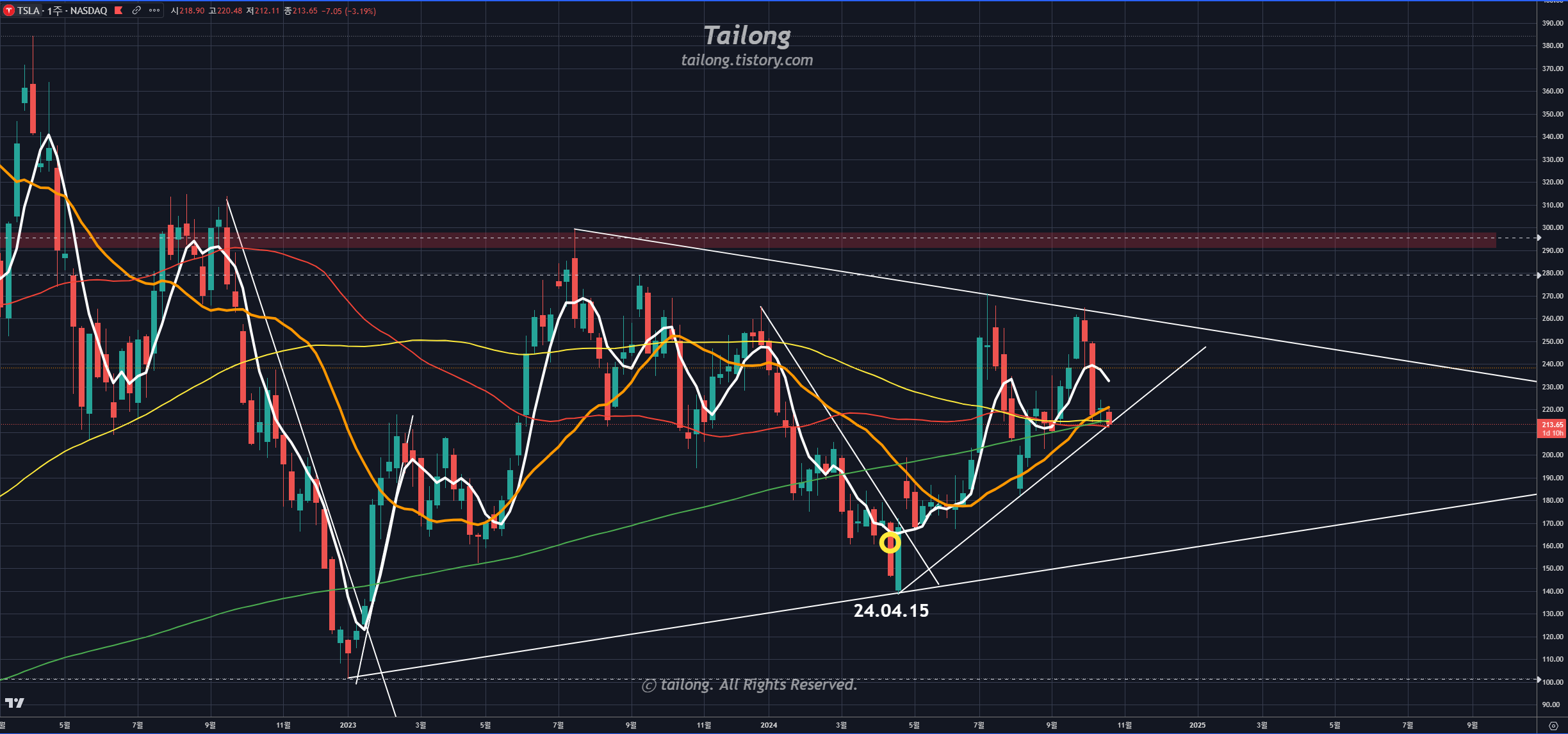Select the 24.04.15 text annotation
1568x734 pixels.
click(x=891, y=610)
